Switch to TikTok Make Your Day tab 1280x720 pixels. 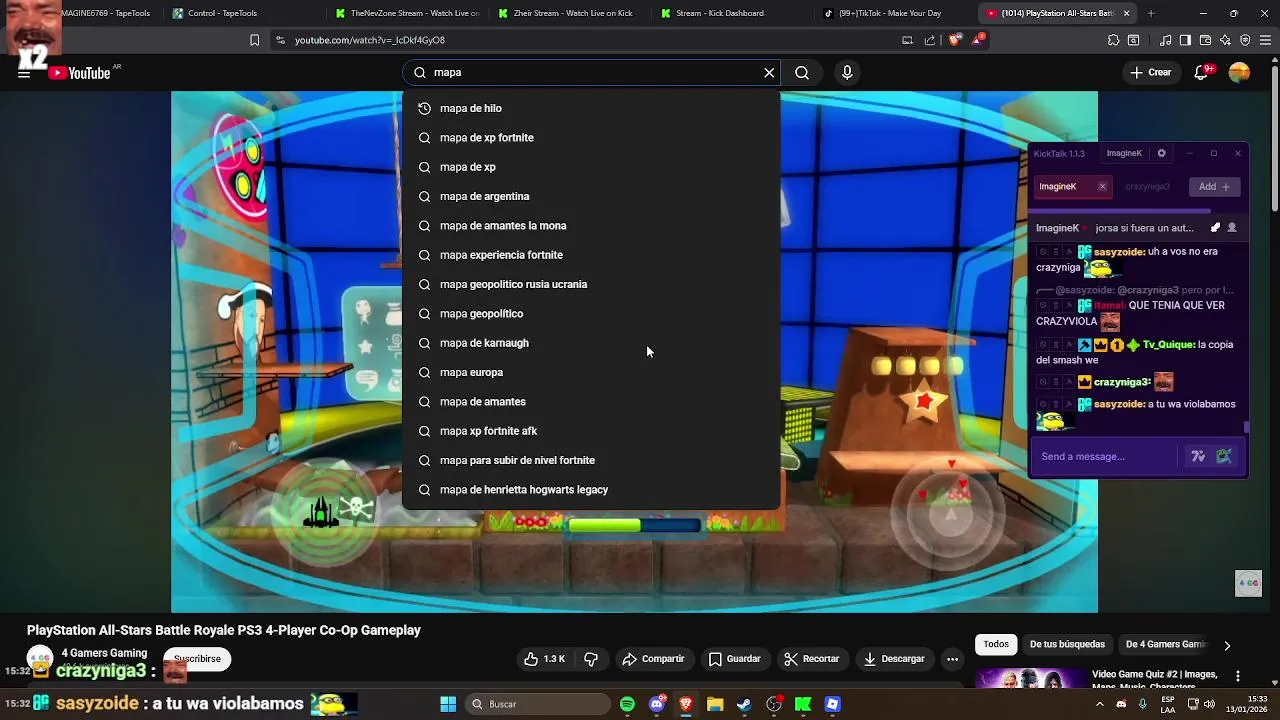tap(892, 13)
